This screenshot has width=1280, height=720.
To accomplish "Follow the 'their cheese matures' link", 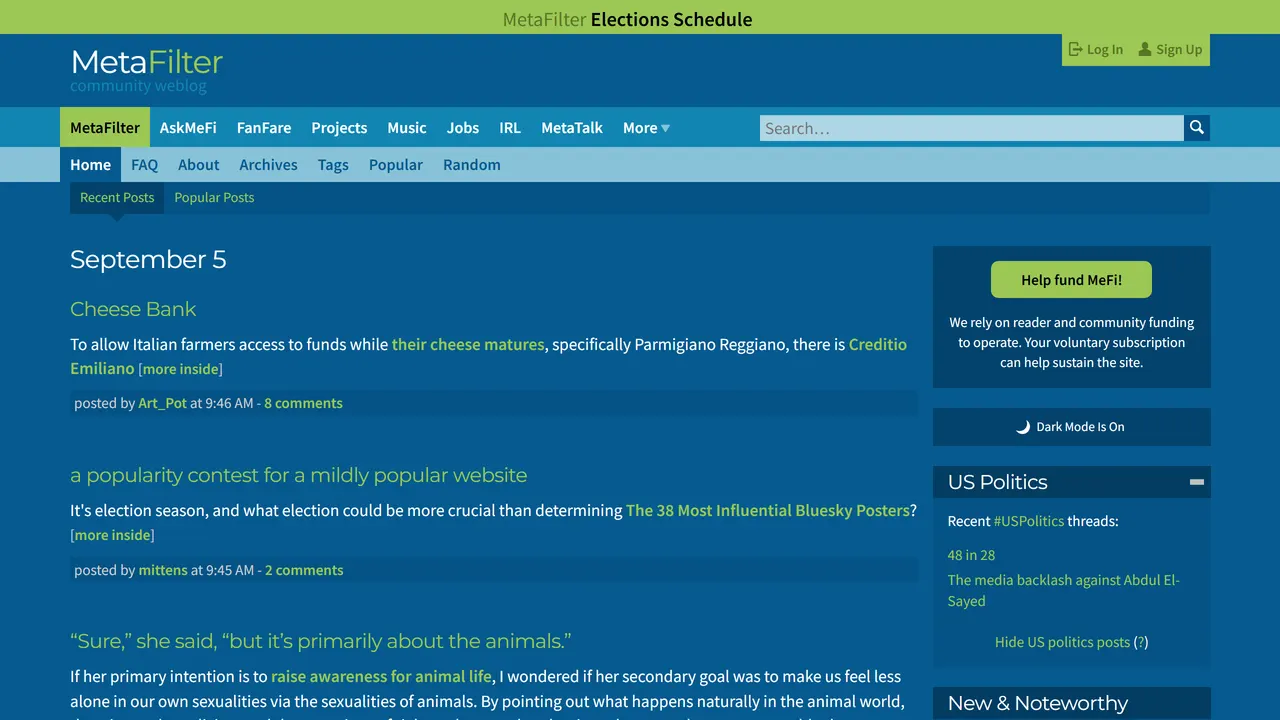I will pyautogui.click(x=468, y=344).
